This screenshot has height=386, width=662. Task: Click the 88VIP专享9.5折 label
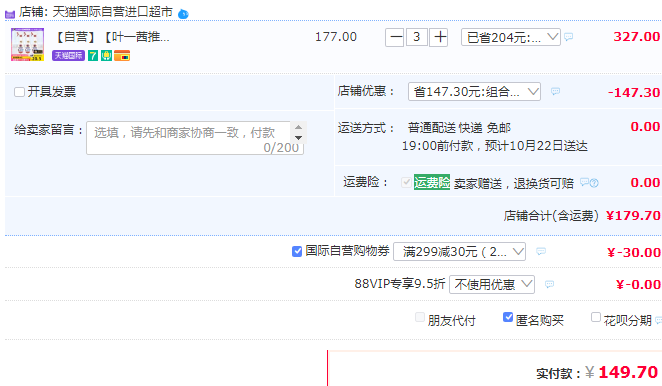coord(400,284)
